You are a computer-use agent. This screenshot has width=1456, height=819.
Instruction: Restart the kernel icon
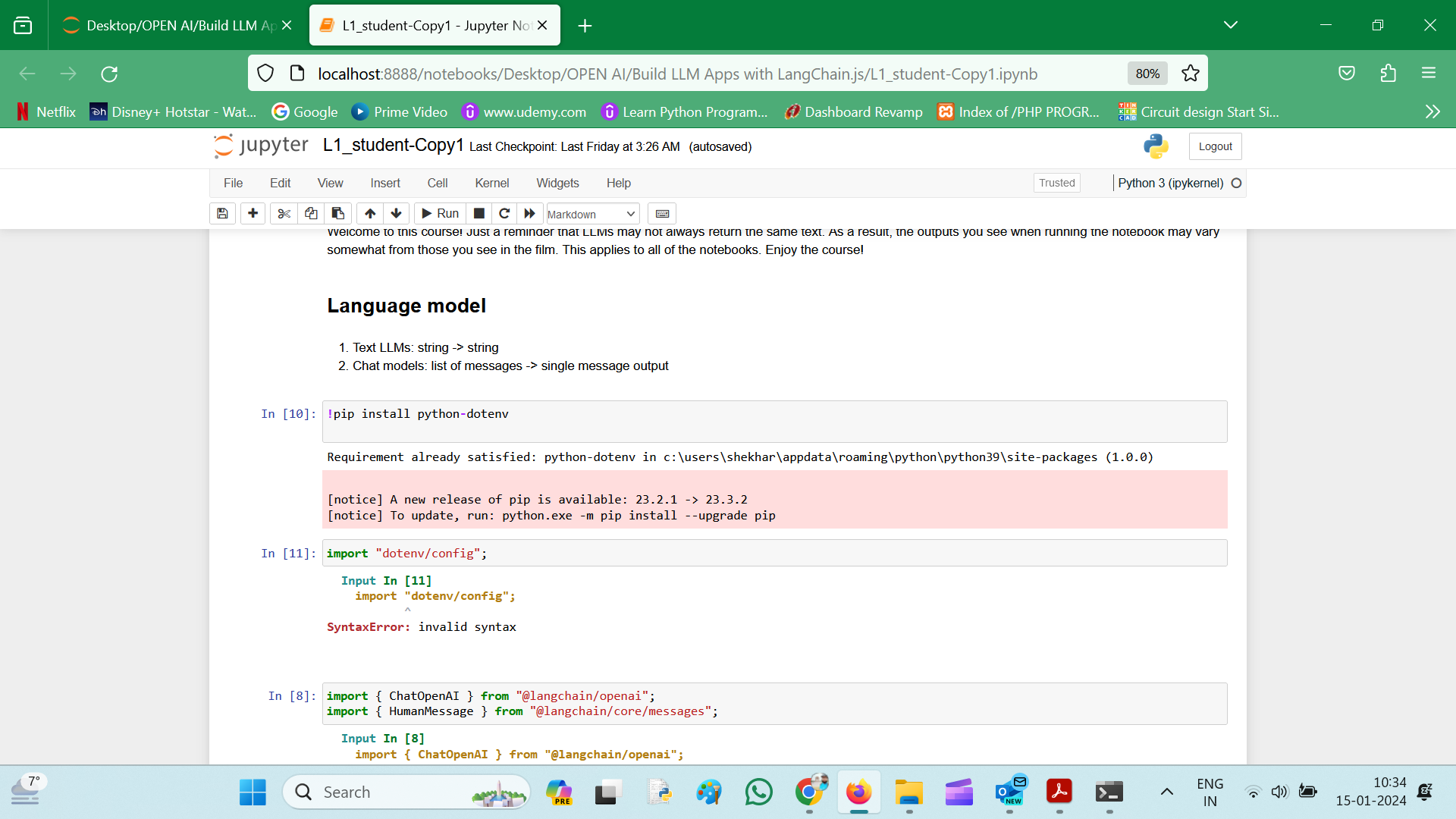504,214
